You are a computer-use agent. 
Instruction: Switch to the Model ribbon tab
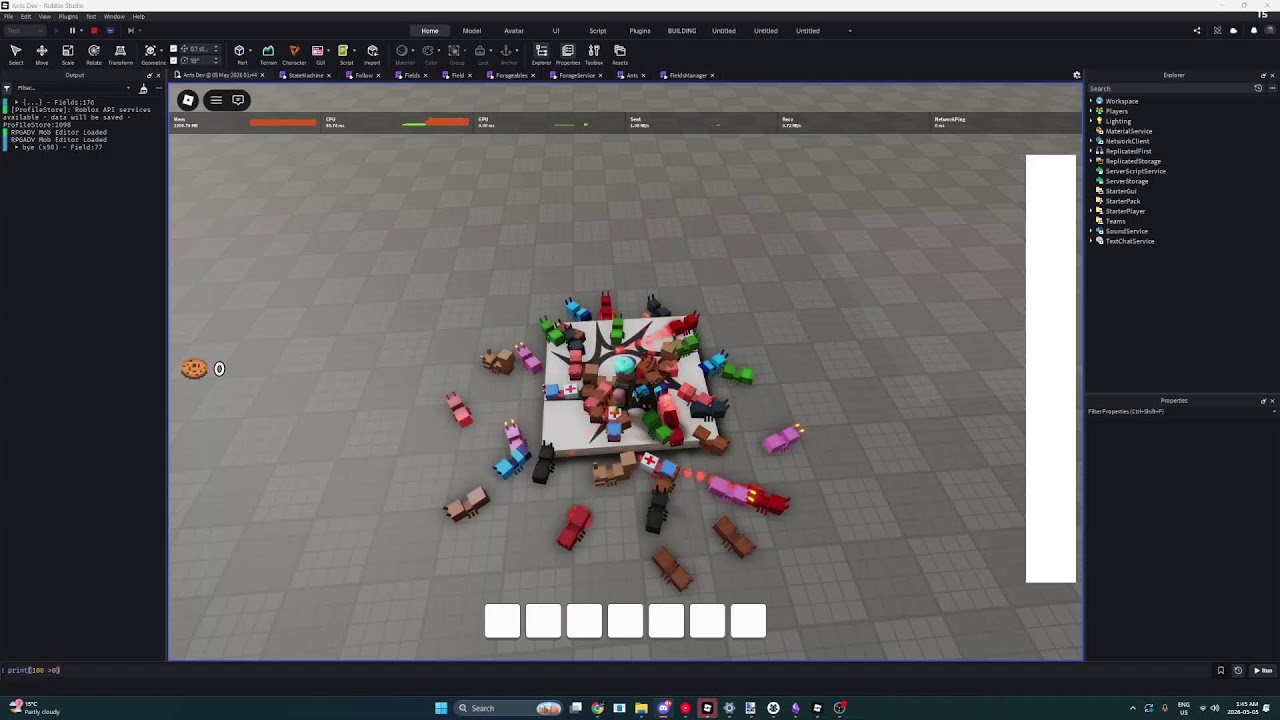point(472,30)
